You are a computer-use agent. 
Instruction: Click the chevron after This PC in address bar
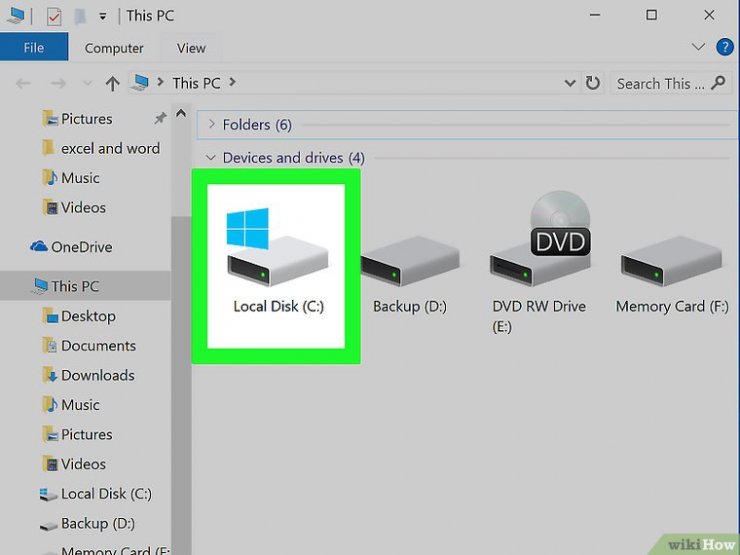pos(232,82)
